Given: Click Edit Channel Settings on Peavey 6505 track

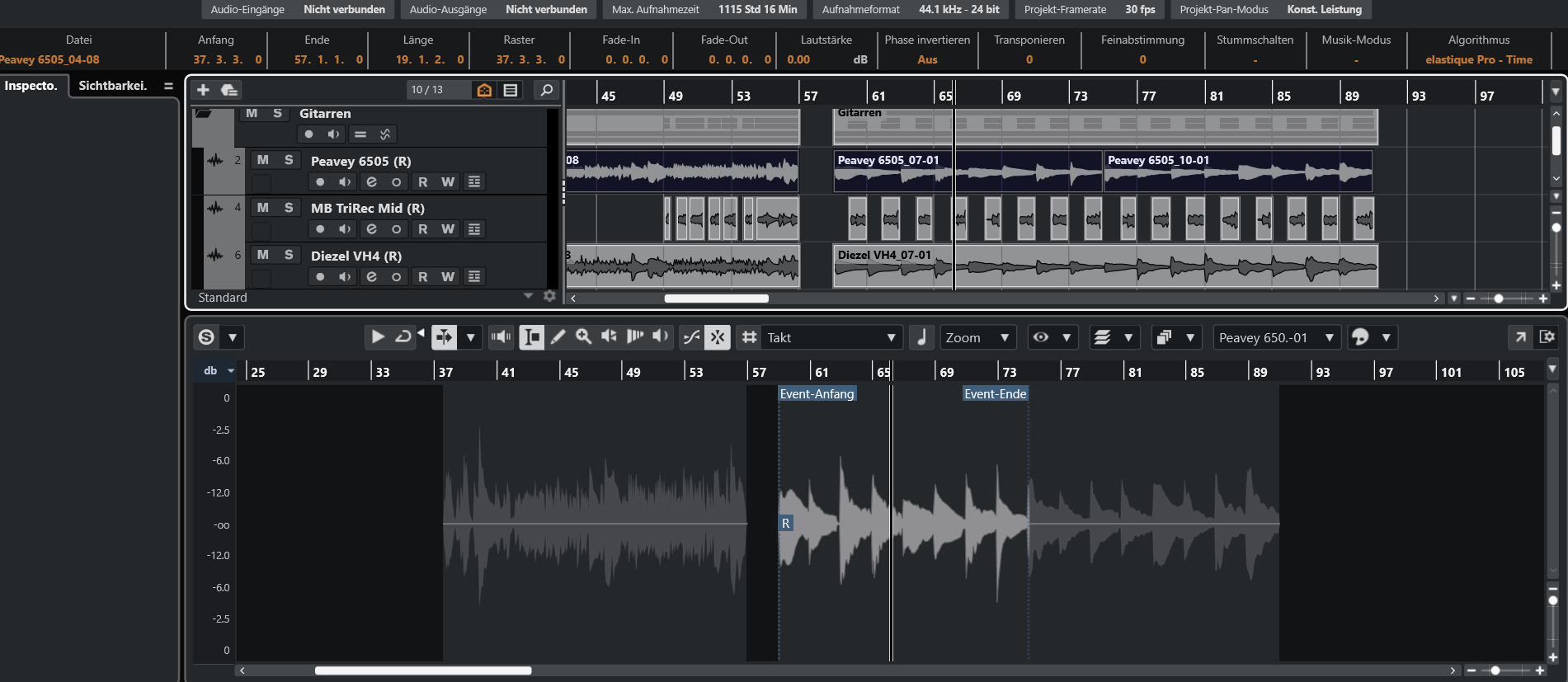Looking at the screenshot, I should (371, 182).
